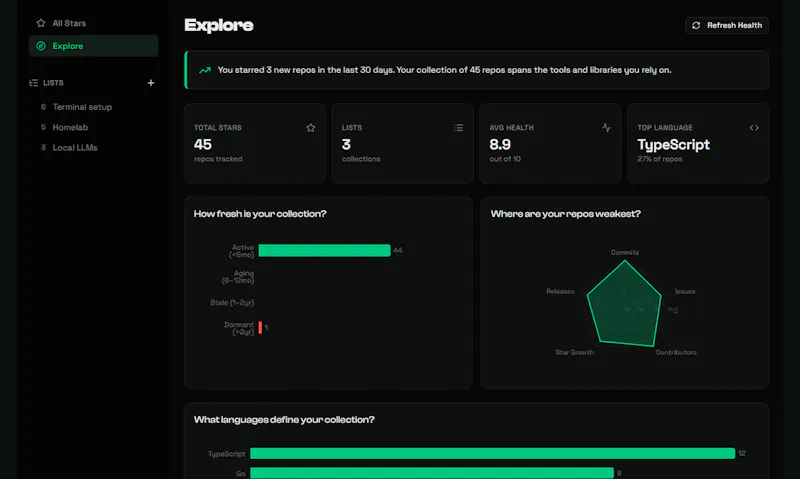Click the star icon on Total Stars card
Image resolution: width=800 pixels, height=479 pixels.
click(311, 128)
